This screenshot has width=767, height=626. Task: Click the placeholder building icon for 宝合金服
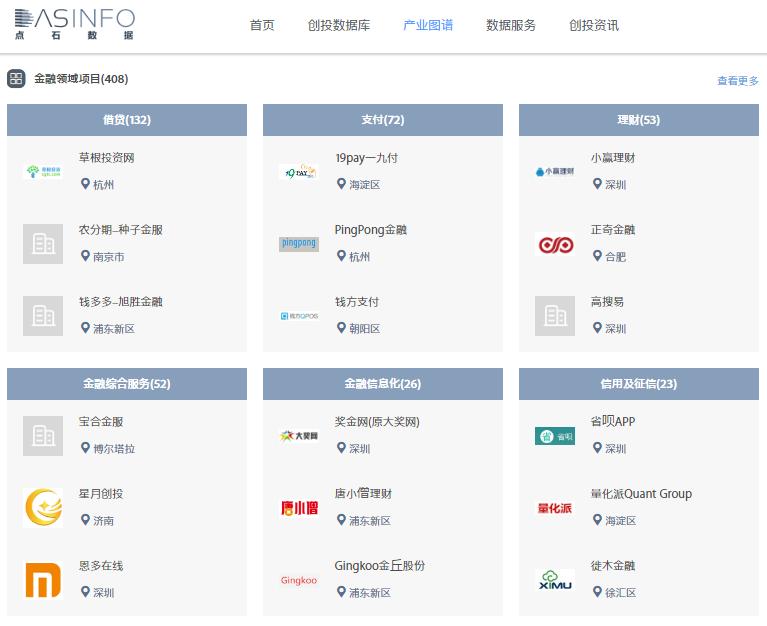[x=43, y=436]
